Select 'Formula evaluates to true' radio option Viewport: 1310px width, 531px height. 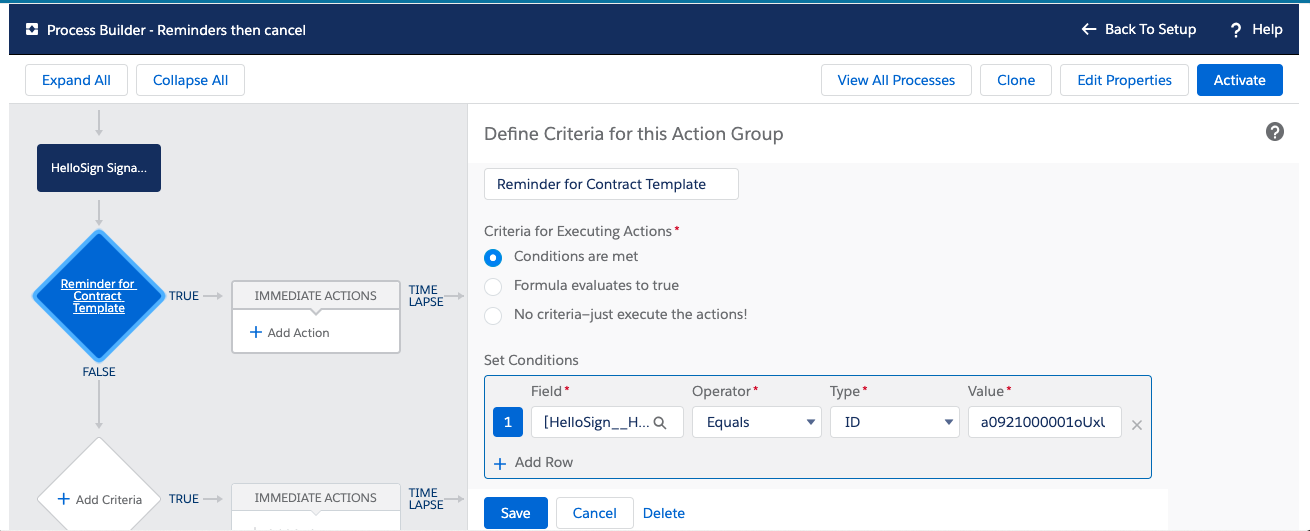point(493,286)
